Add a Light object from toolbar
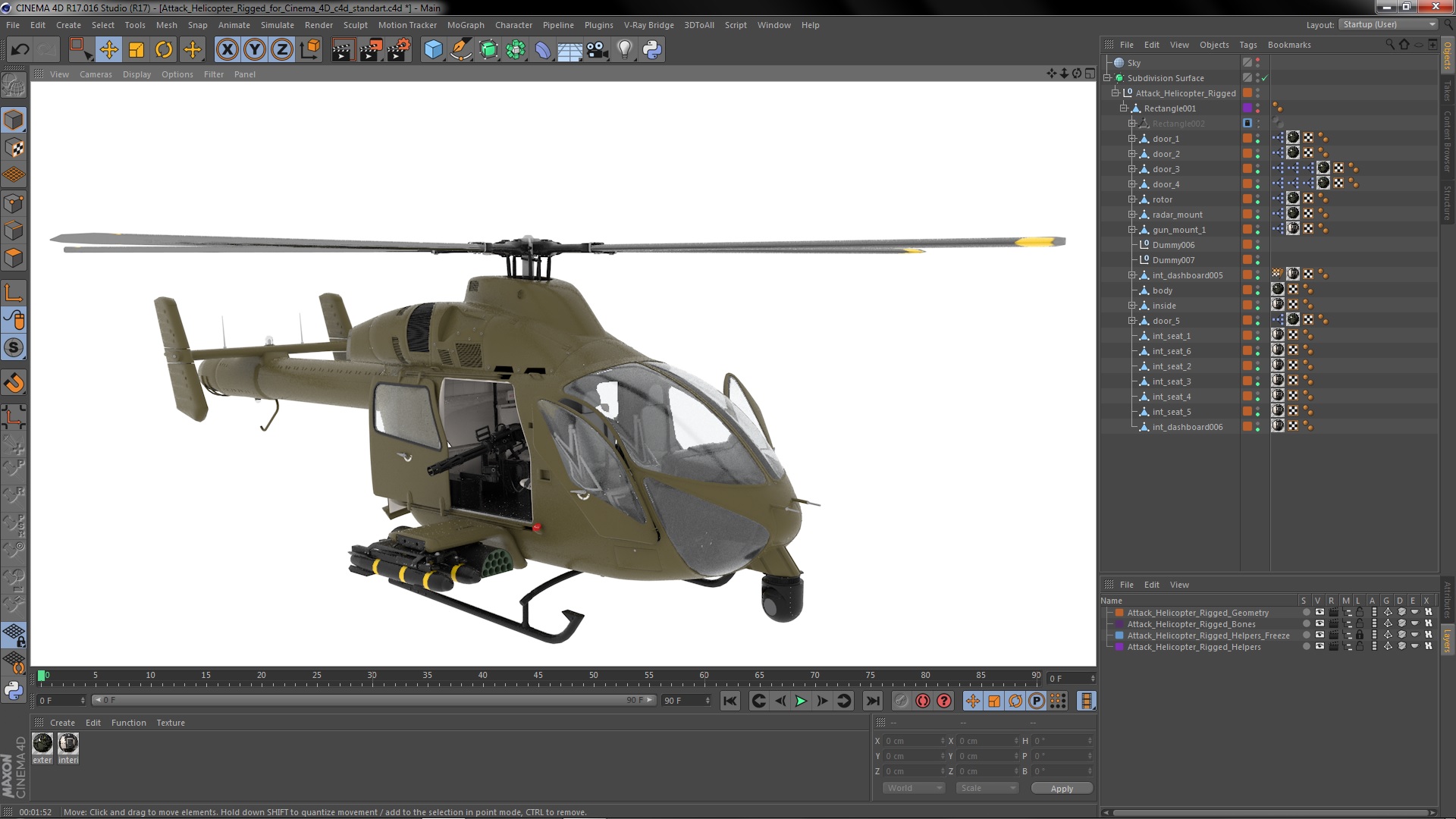1456x819 pixels. [x=624, y=50]
